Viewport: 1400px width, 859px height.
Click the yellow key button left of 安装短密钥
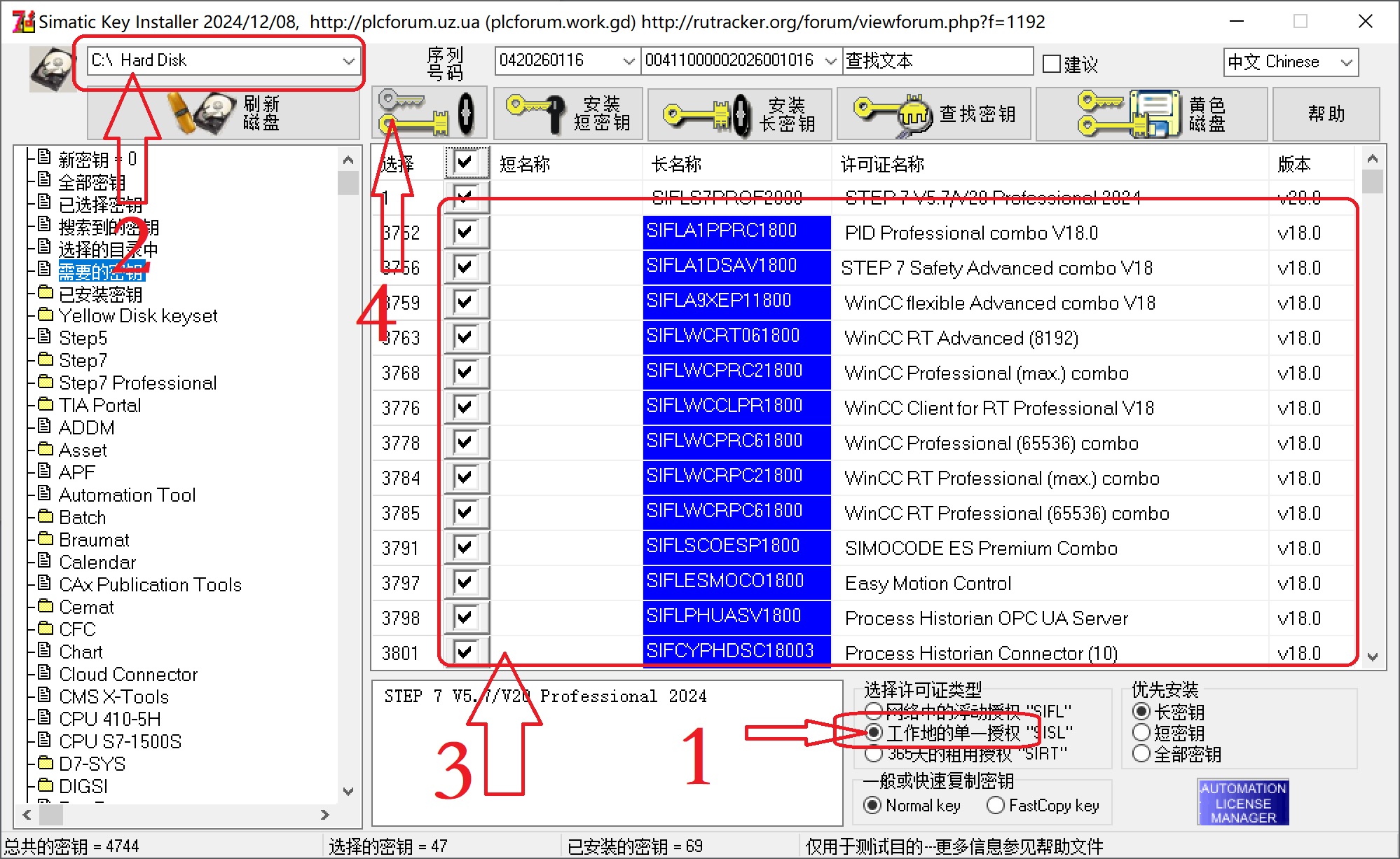pyautogui.click(x=428, y=114)
